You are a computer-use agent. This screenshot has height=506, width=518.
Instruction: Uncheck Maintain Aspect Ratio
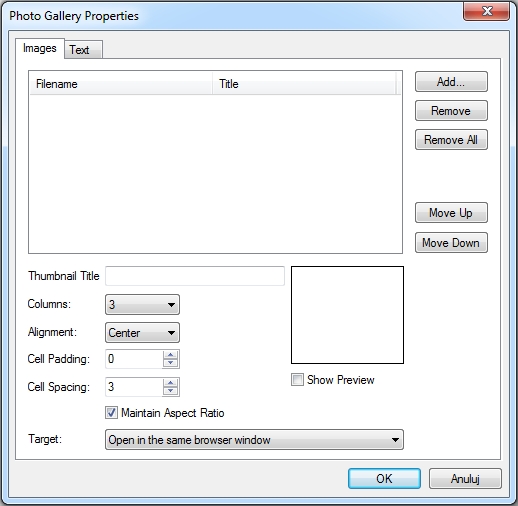point(111,413)
